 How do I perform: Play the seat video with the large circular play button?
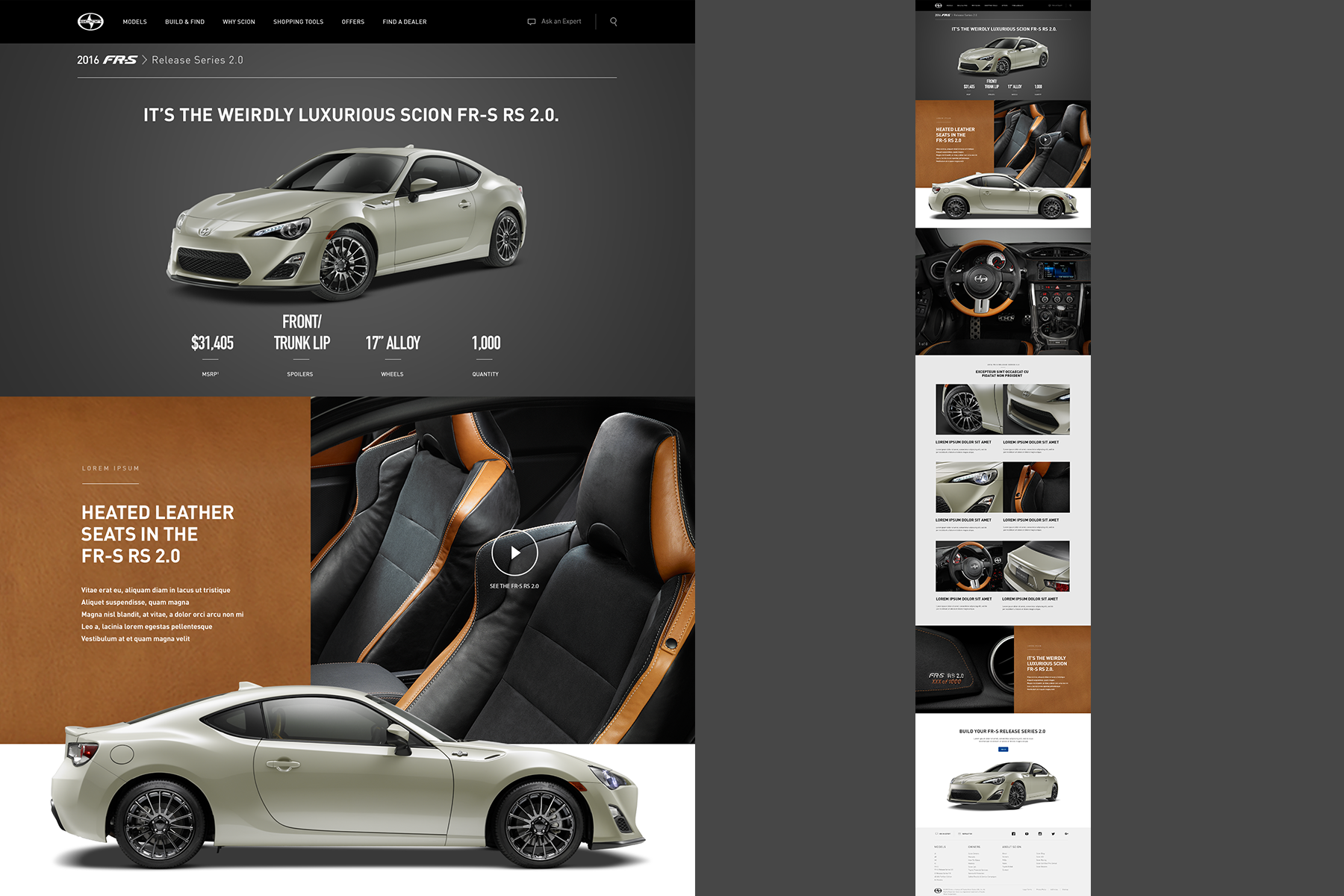click(514, 553)
